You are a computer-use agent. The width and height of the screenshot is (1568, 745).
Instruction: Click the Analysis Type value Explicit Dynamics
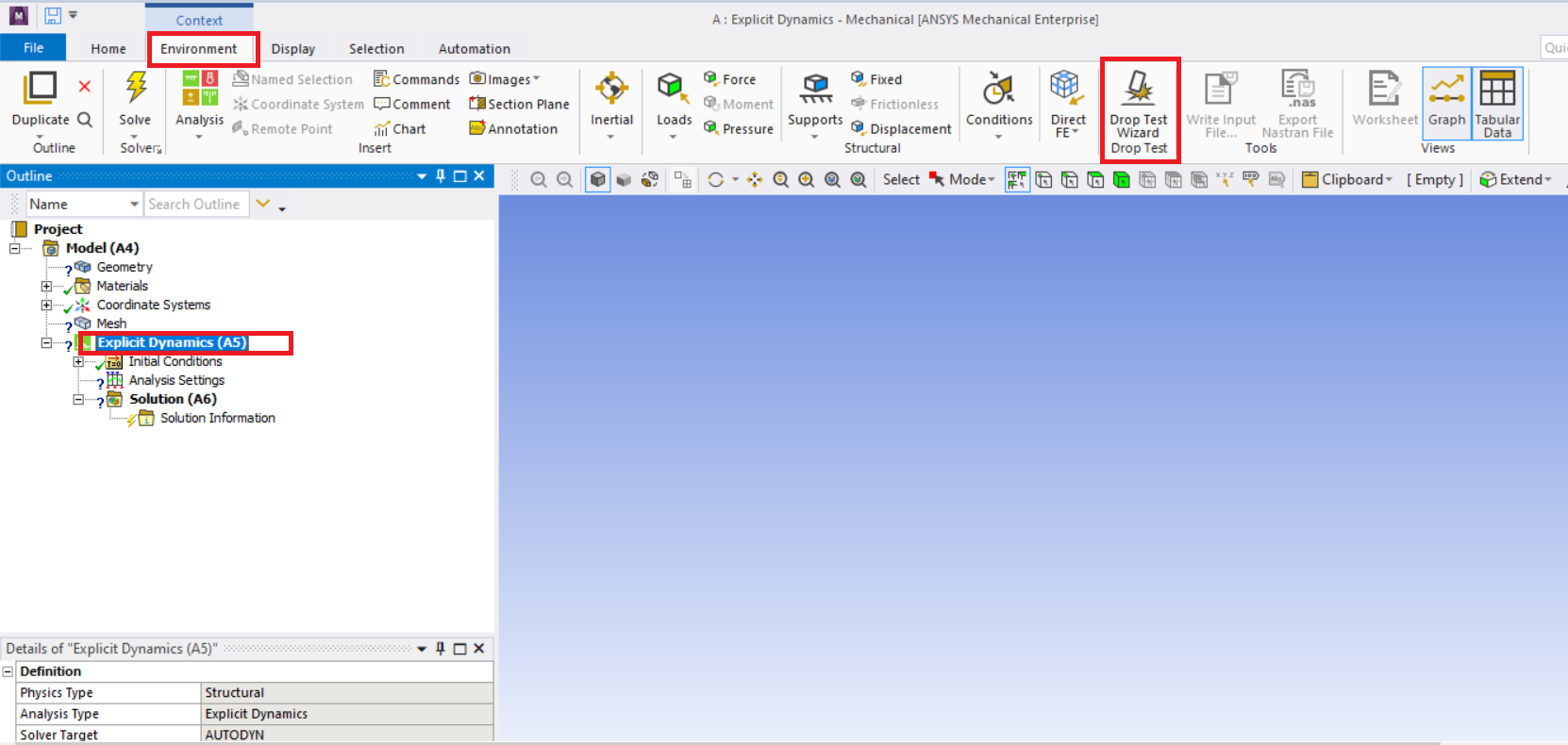coord(347,714)
